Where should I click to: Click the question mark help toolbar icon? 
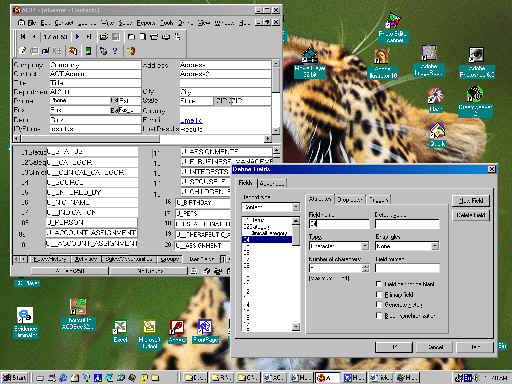click(x=115, y=51)
